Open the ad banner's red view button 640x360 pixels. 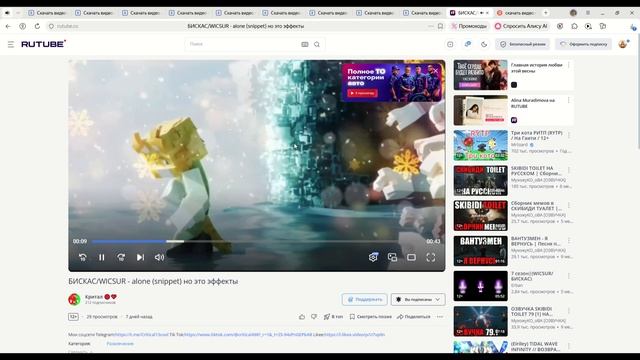click(x=362, y=93)
